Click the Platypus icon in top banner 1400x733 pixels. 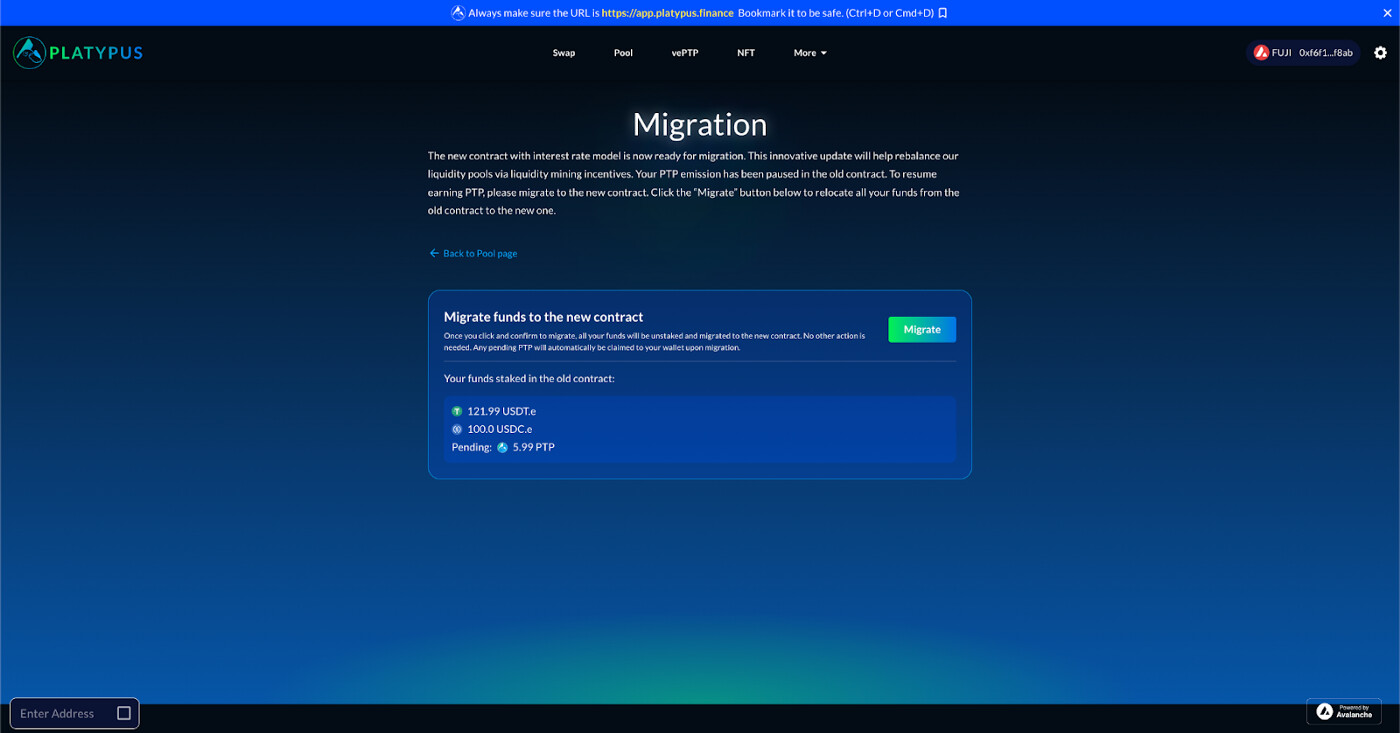point(458,13)
